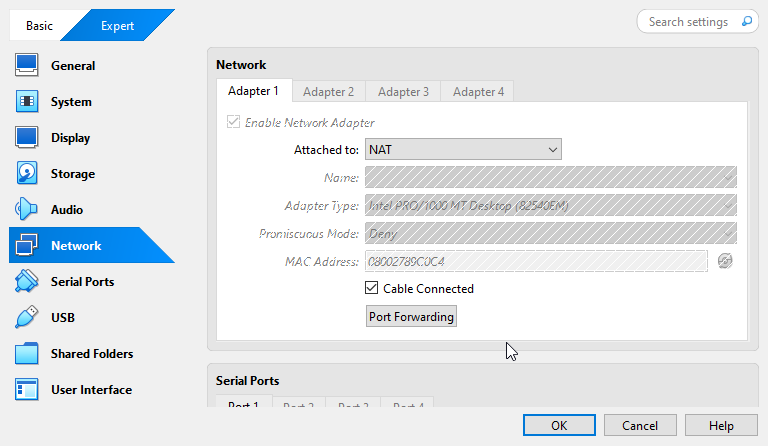Image resolution: width=768 pixels, height=446 pixels.
Task: Click the search magnifier icon
Action: tap(746, 22)
